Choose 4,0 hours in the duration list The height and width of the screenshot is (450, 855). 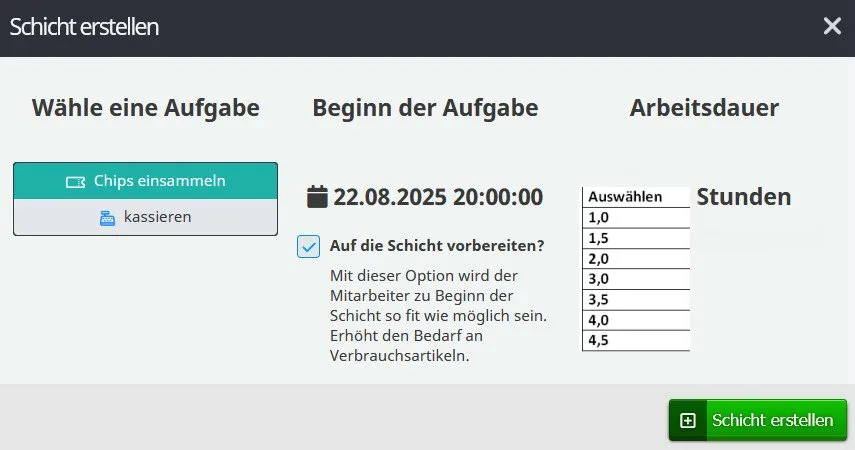click(636, 320)
